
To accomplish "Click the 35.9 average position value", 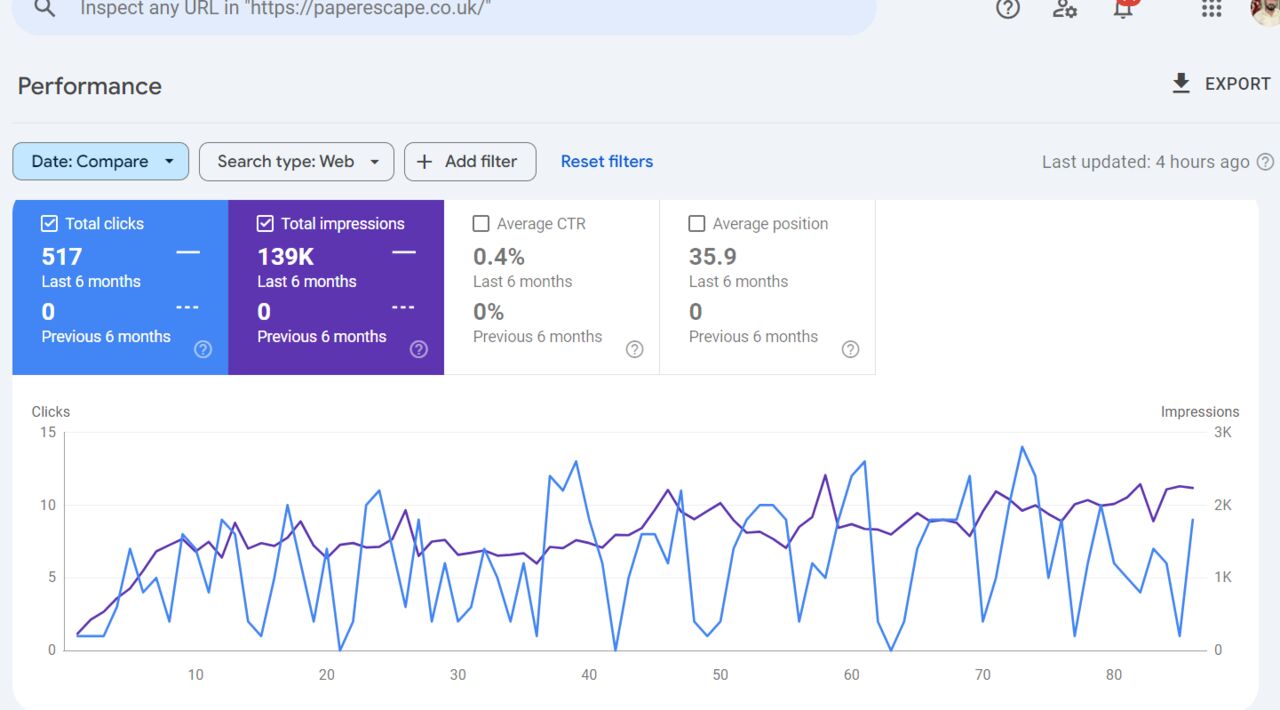I will point(713,256).
